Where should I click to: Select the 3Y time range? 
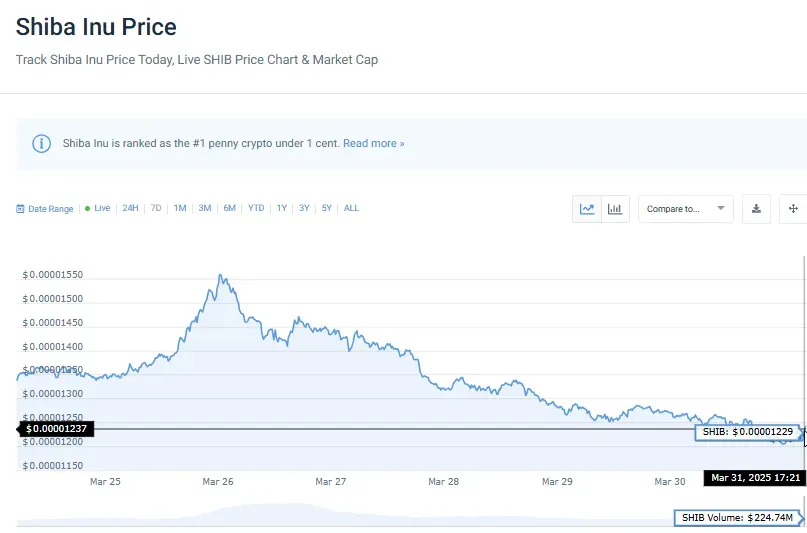coord(304,208)
